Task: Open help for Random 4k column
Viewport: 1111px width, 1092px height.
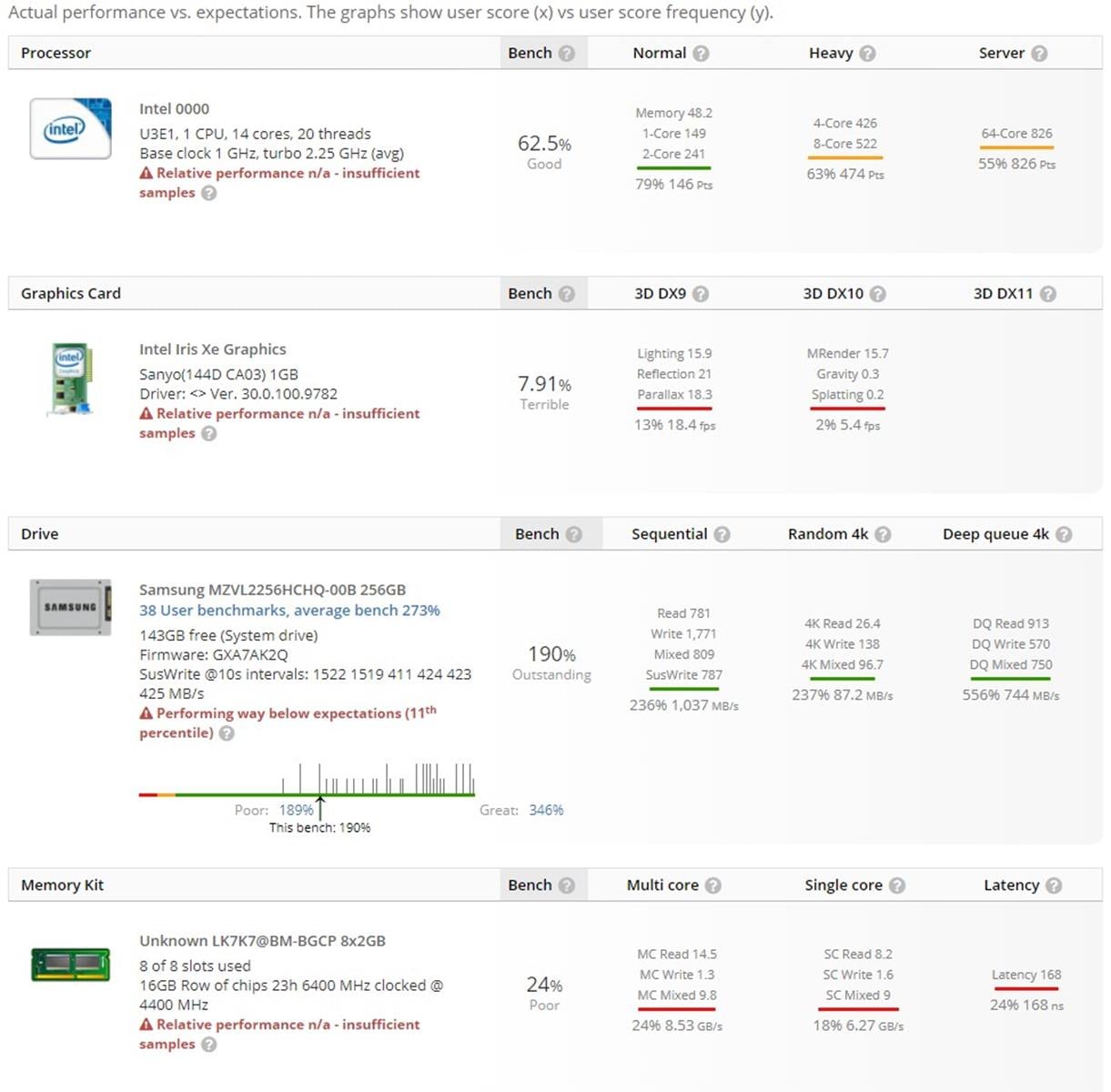Action: 883,534
